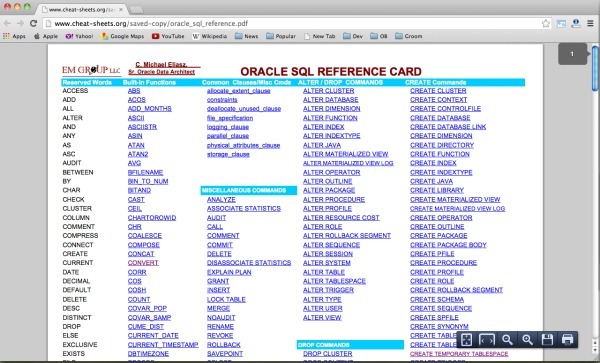Click the page vertical scrollbar thumb
The height and width of the screenshot is (363, 600).
[x=595, y=68]
